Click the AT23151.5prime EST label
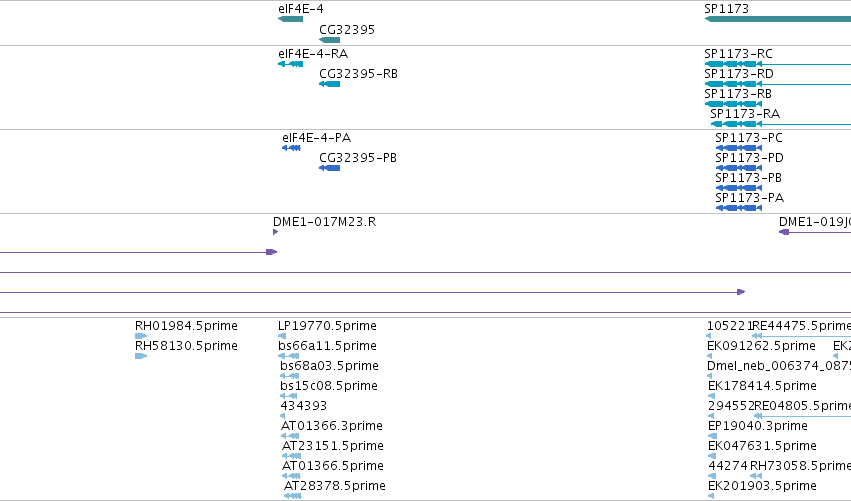 tap(333, 446)
